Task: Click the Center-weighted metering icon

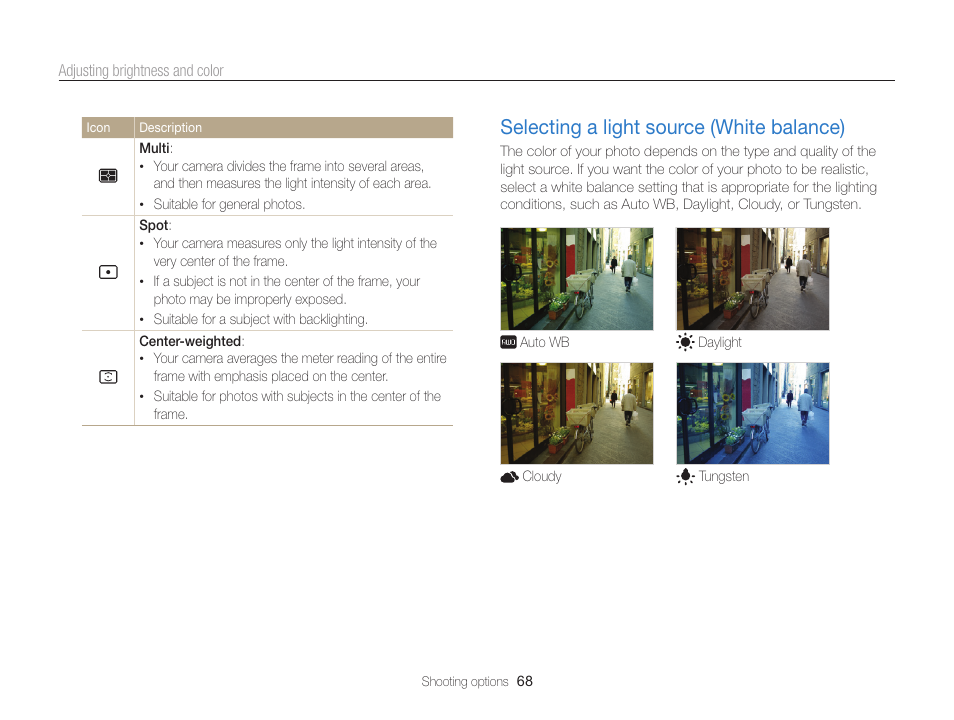Action: click(x=108, y=377)
